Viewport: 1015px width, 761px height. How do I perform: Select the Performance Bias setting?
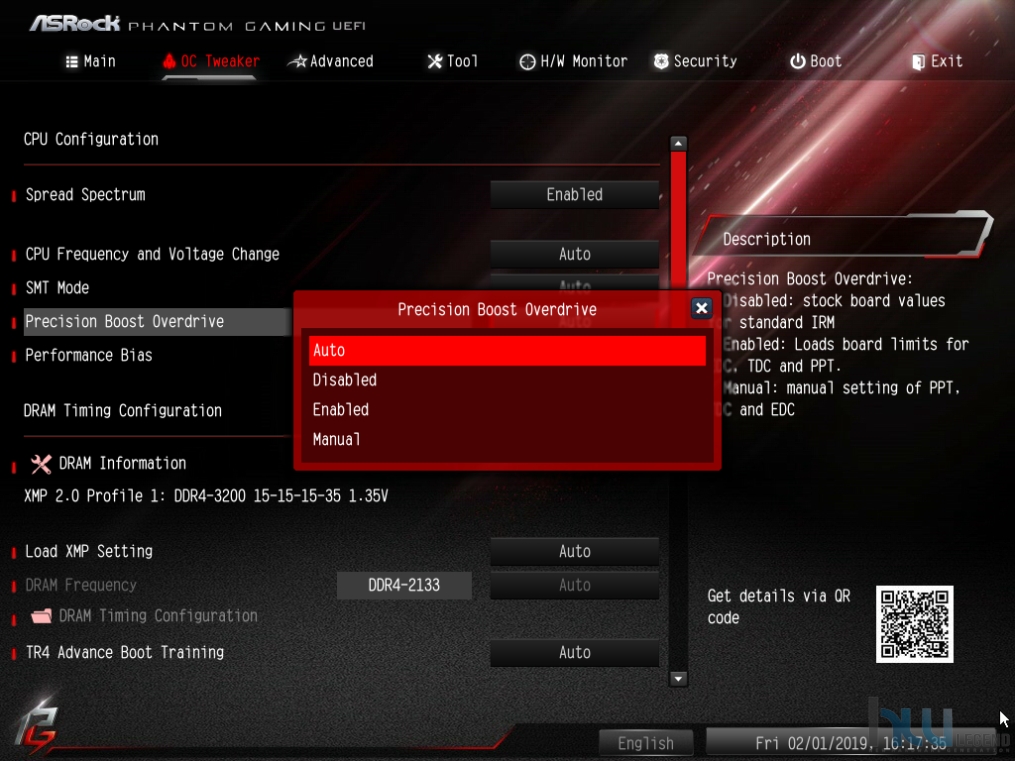[x=89, y=355]
